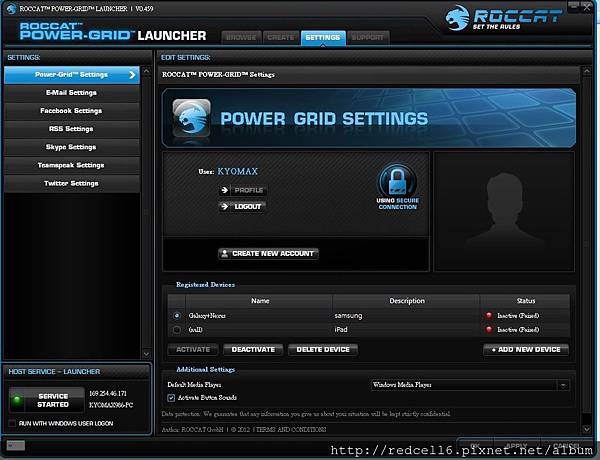Add a new device
600x460 pixels.
(x=526, y=349)
